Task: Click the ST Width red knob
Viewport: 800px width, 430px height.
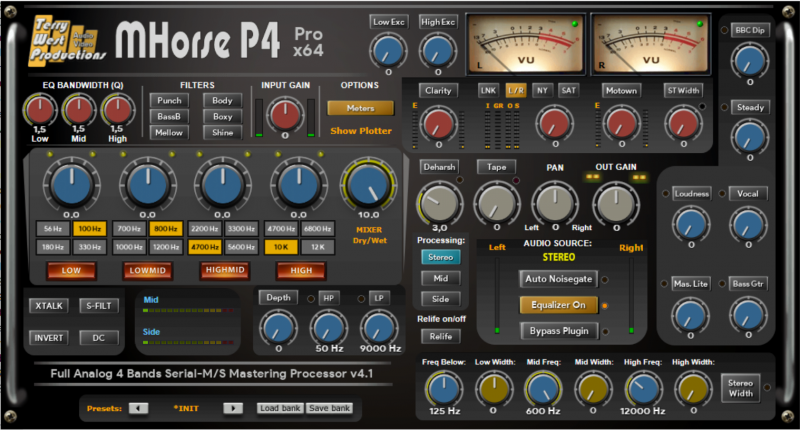Action: (x=684, y=123)
